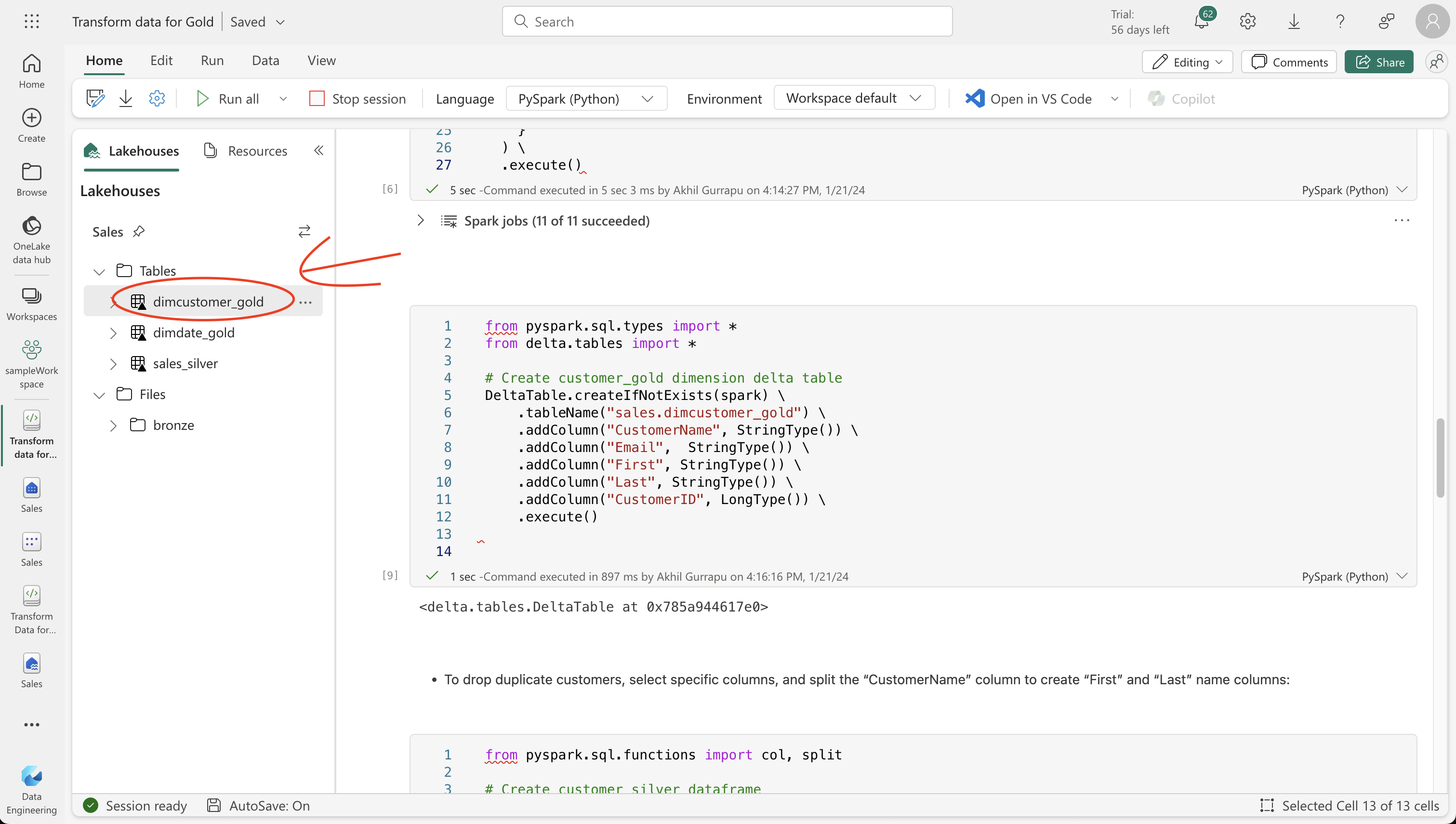The height and width of the screenshot is (824, 1456).
Task: Open OneLake data hub
Action: 32,240
